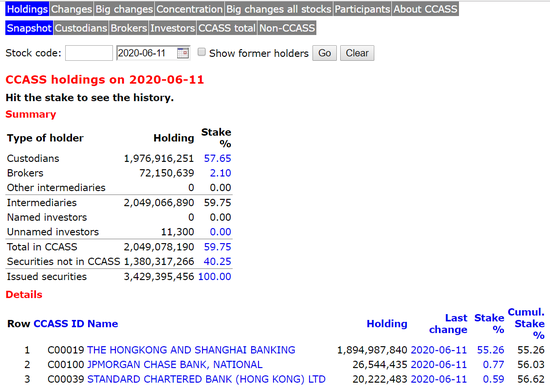
Task: Select cumulative stake 56.62
Action: click(531, 380)
